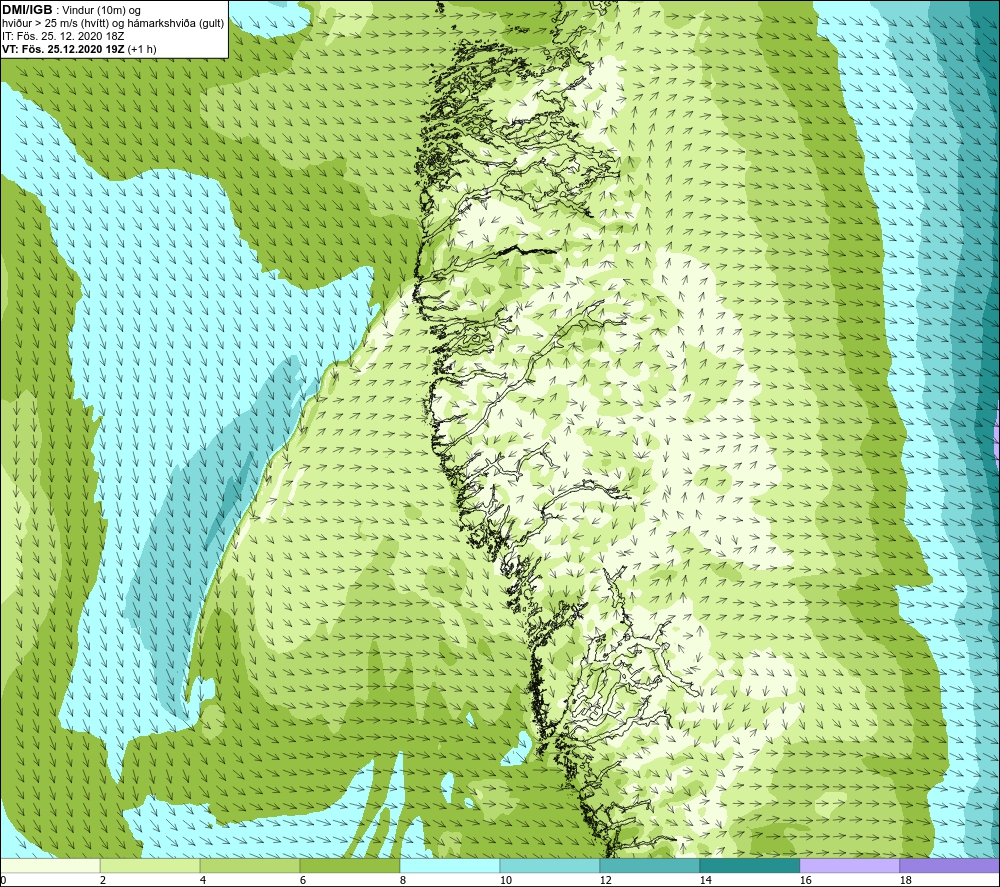The height and width of the screenshot is (887, 1000).
Task: Click the 8–10 m/s light cyan legend swatch
Action: coord(450,865)
